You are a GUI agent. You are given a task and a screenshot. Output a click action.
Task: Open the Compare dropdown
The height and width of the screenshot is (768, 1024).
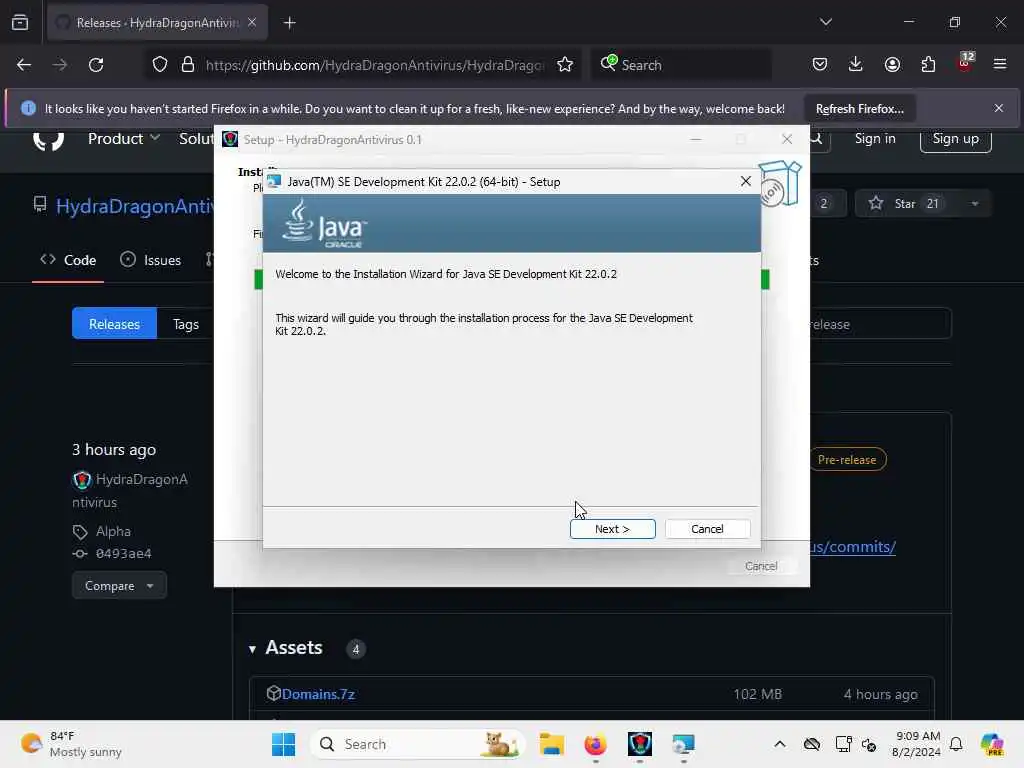click(x=119, y=586)
